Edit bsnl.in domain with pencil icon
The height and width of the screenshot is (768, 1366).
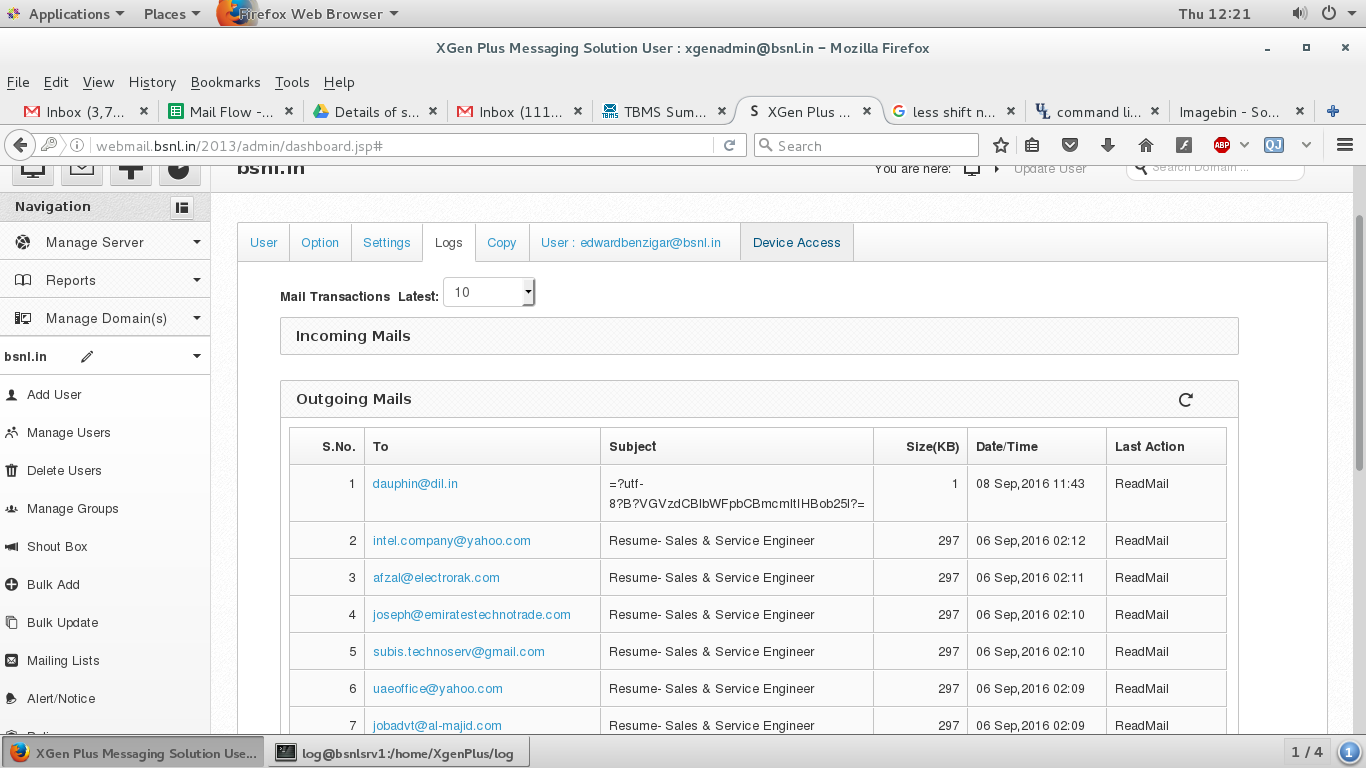(x=87, y=357)
